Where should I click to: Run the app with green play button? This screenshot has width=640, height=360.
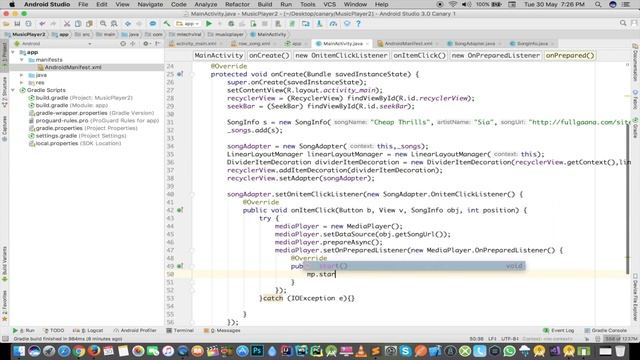pyautogui.click(x=209, y=24)
